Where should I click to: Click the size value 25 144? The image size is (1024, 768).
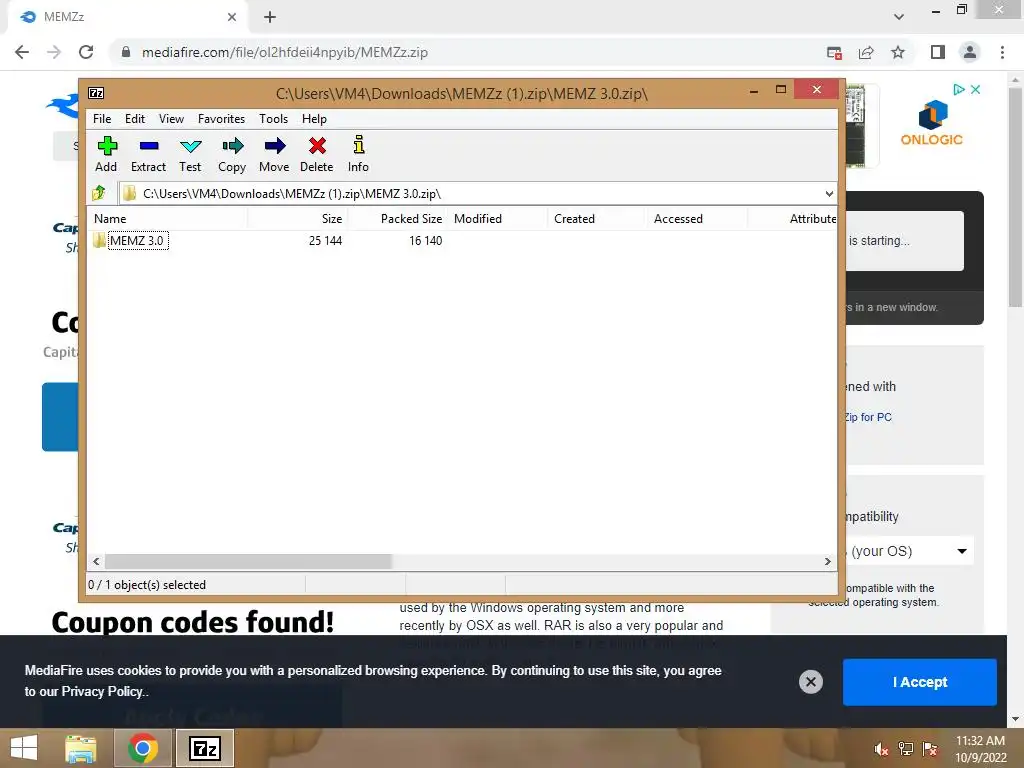(325, 240)
